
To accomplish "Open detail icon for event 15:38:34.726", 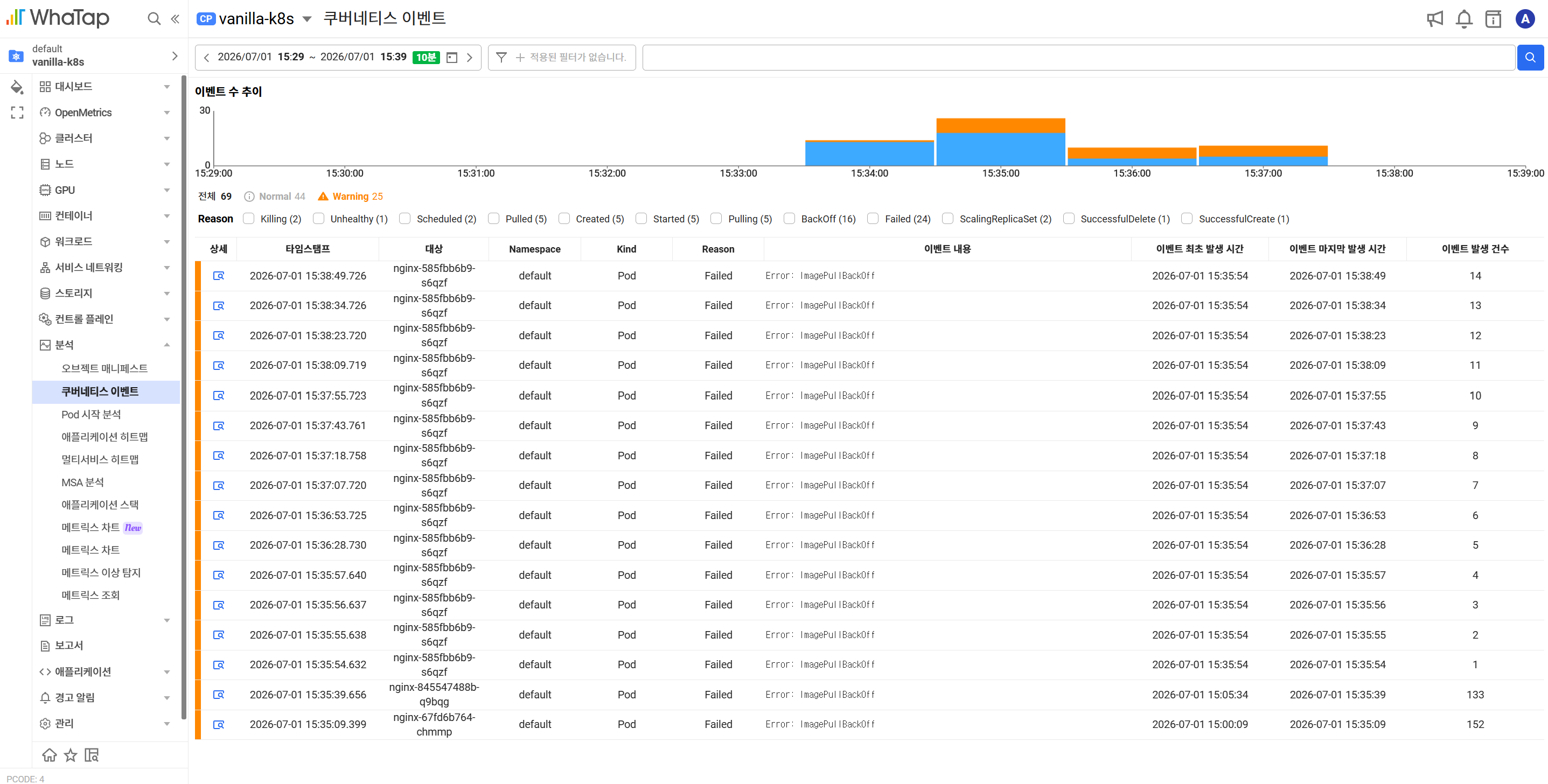I will (x=219, y=305).
